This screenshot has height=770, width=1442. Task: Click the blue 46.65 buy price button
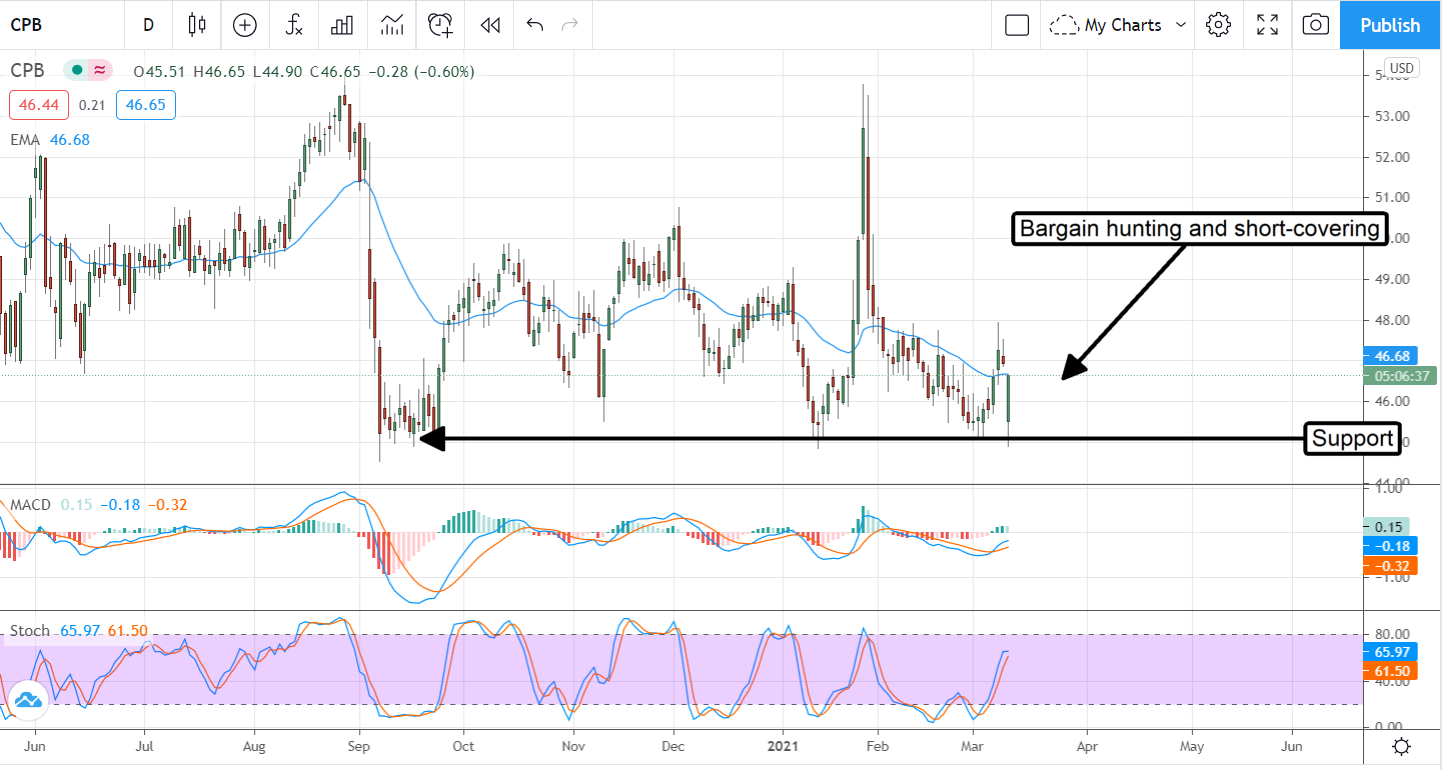[x=145, y=105]
